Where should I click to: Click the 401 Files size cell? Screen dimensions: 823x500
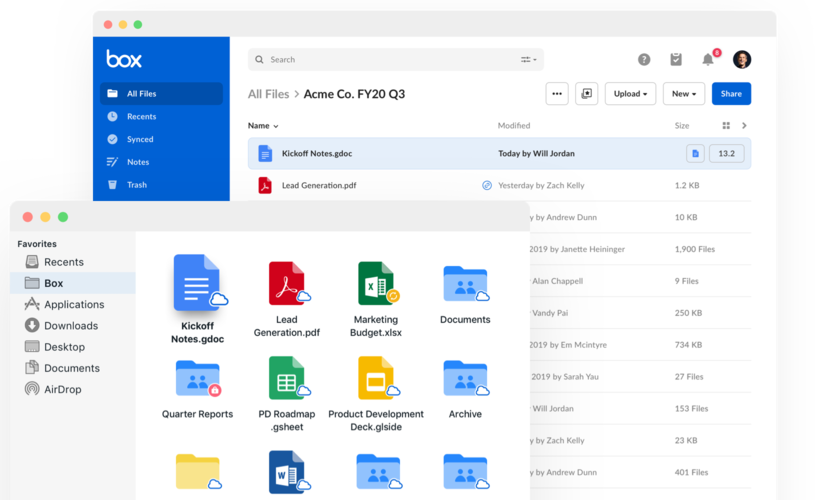[691, 472]
